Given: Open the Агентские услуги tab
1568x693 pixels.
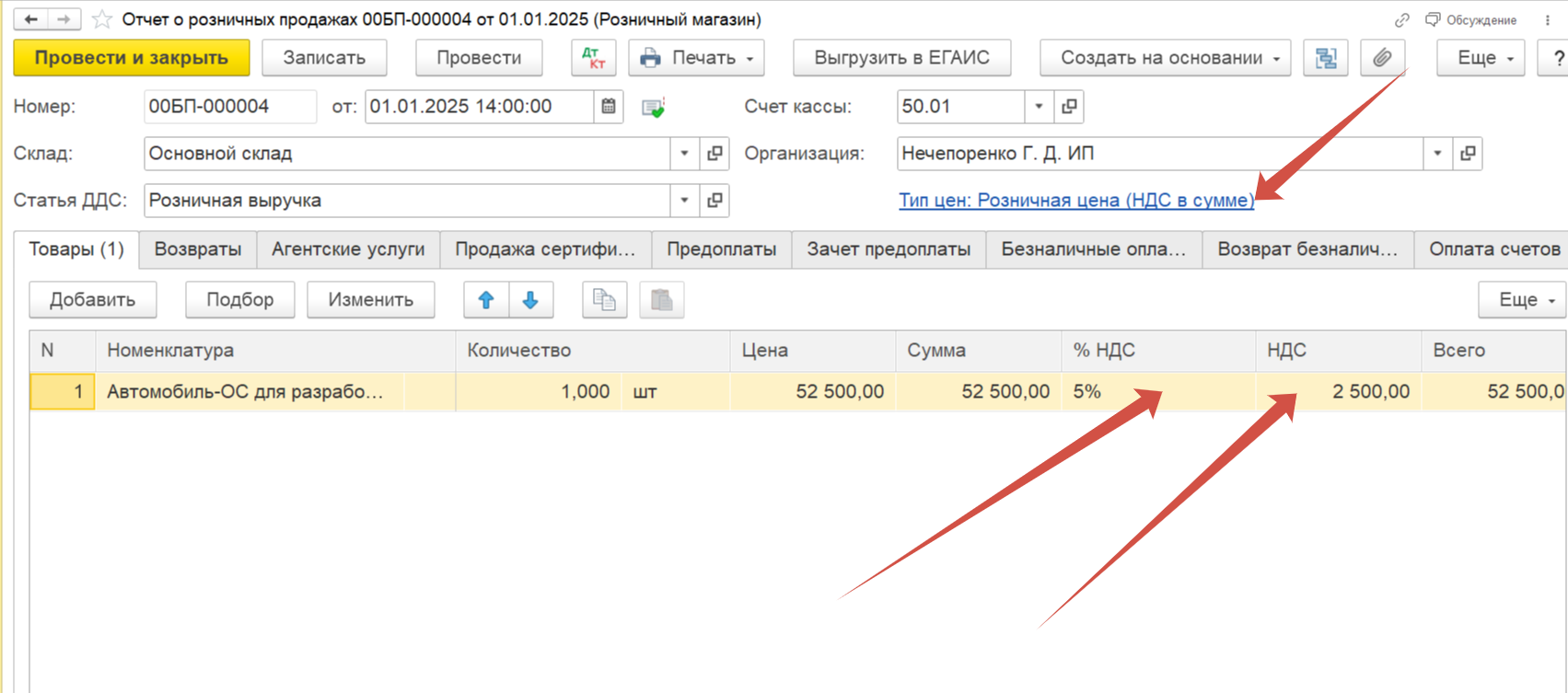Looking at the screenshot, I should tap(348, 249).
